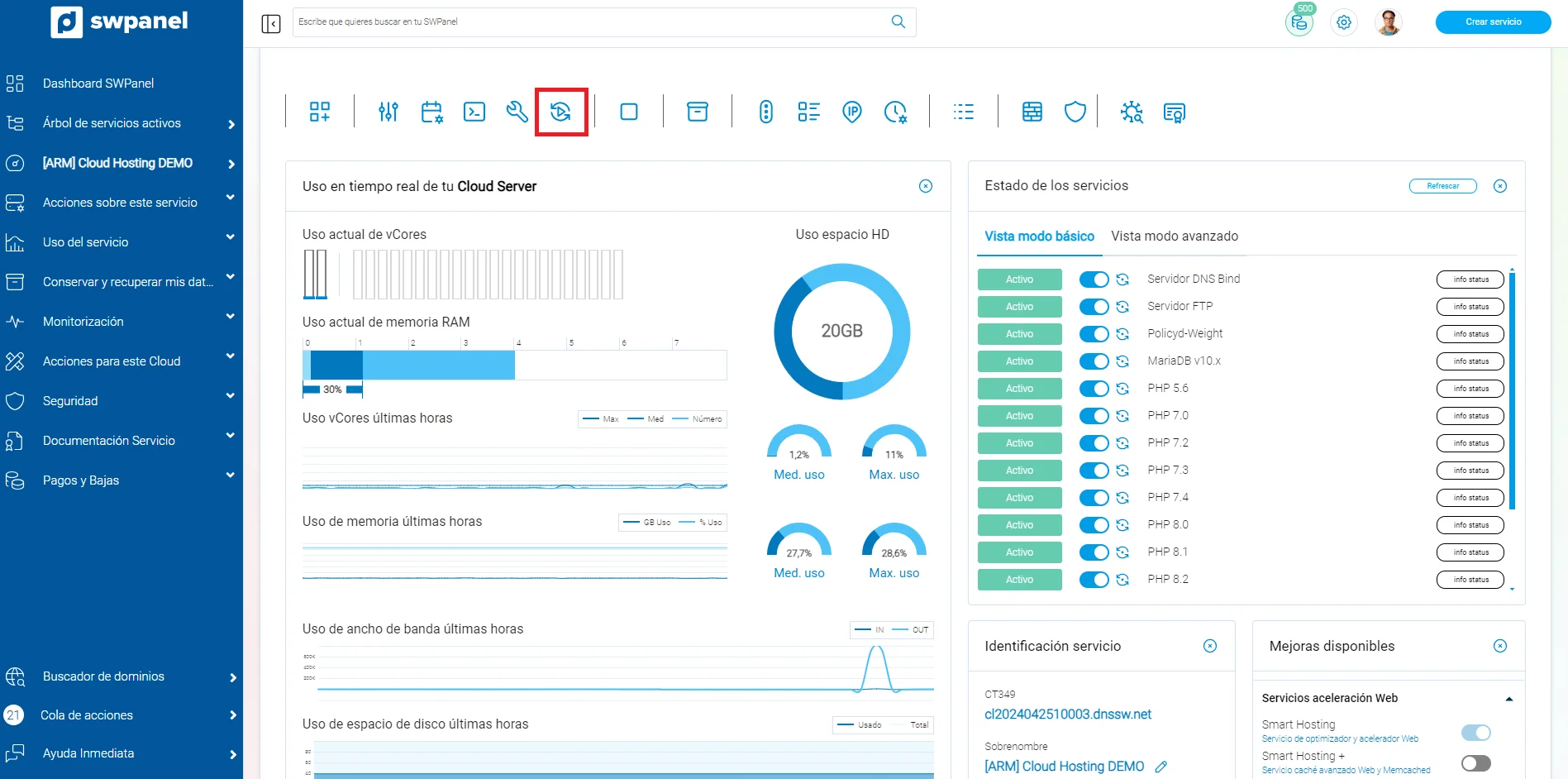Enable the Smart Hosting + toggle
Screen dimensions: 1568x779
pos(1475,763)
